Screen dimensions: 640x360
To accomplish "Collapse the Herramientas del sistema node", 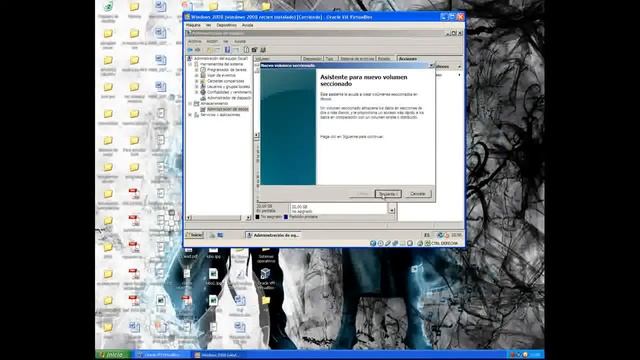I will coord(190,64).
